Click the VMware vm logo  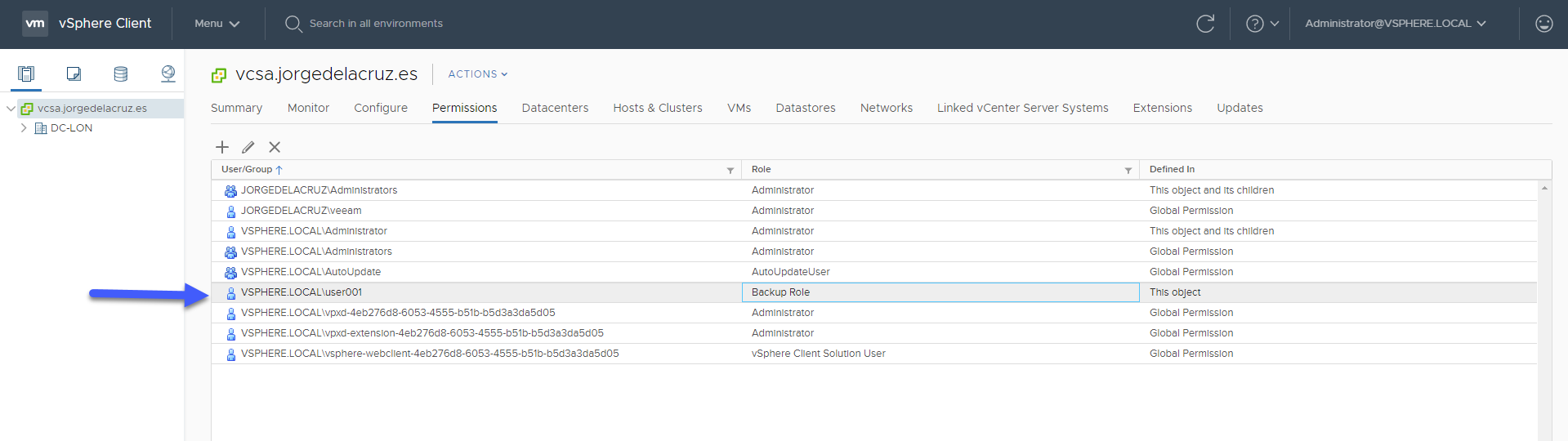pos(35,24)
